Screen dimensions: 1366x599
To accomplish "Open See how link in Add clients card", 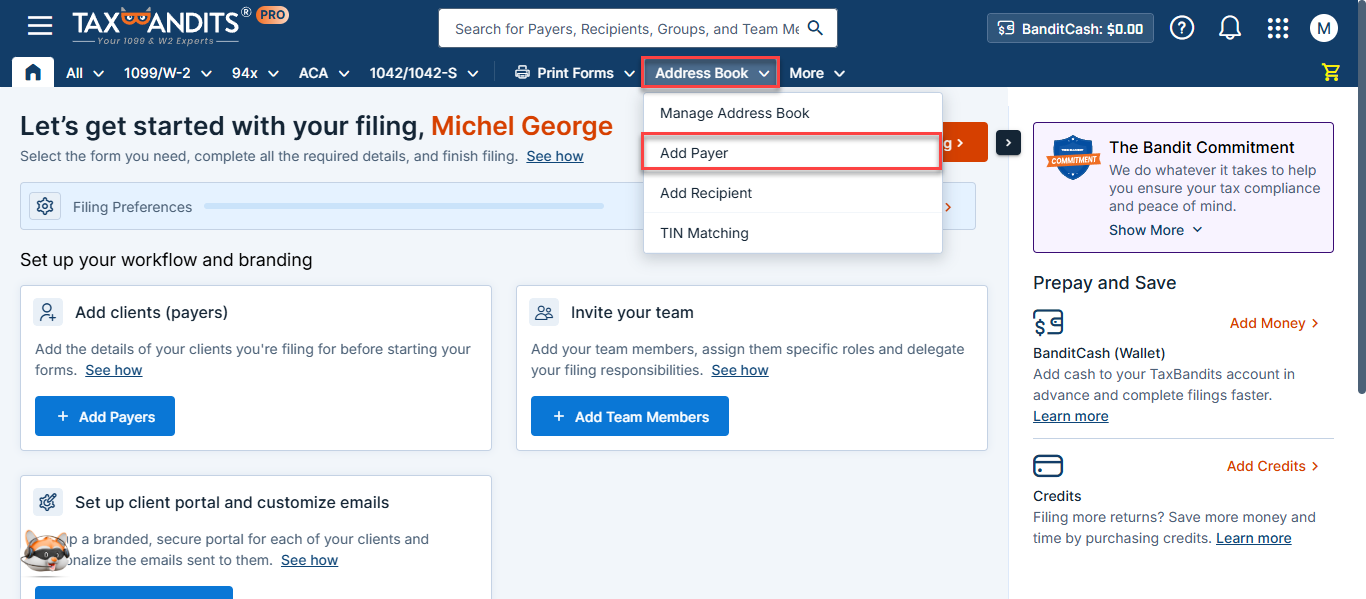I will (114, 370).
